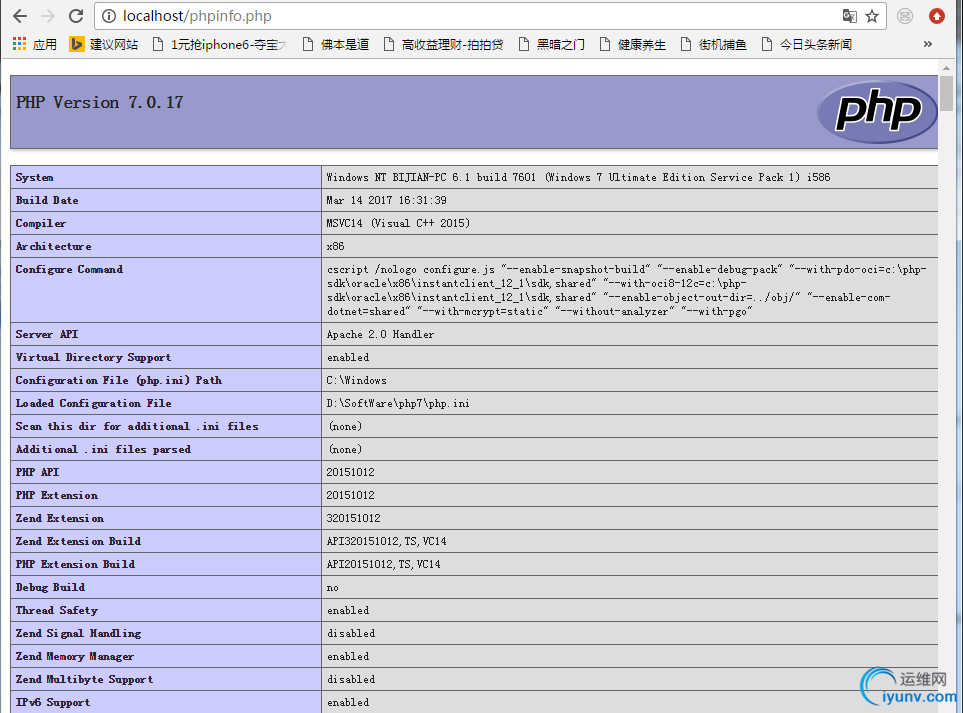Click the PHP logo in header
Image resolution: width=963 pixels, height=713 pixels.
point(878,112)
